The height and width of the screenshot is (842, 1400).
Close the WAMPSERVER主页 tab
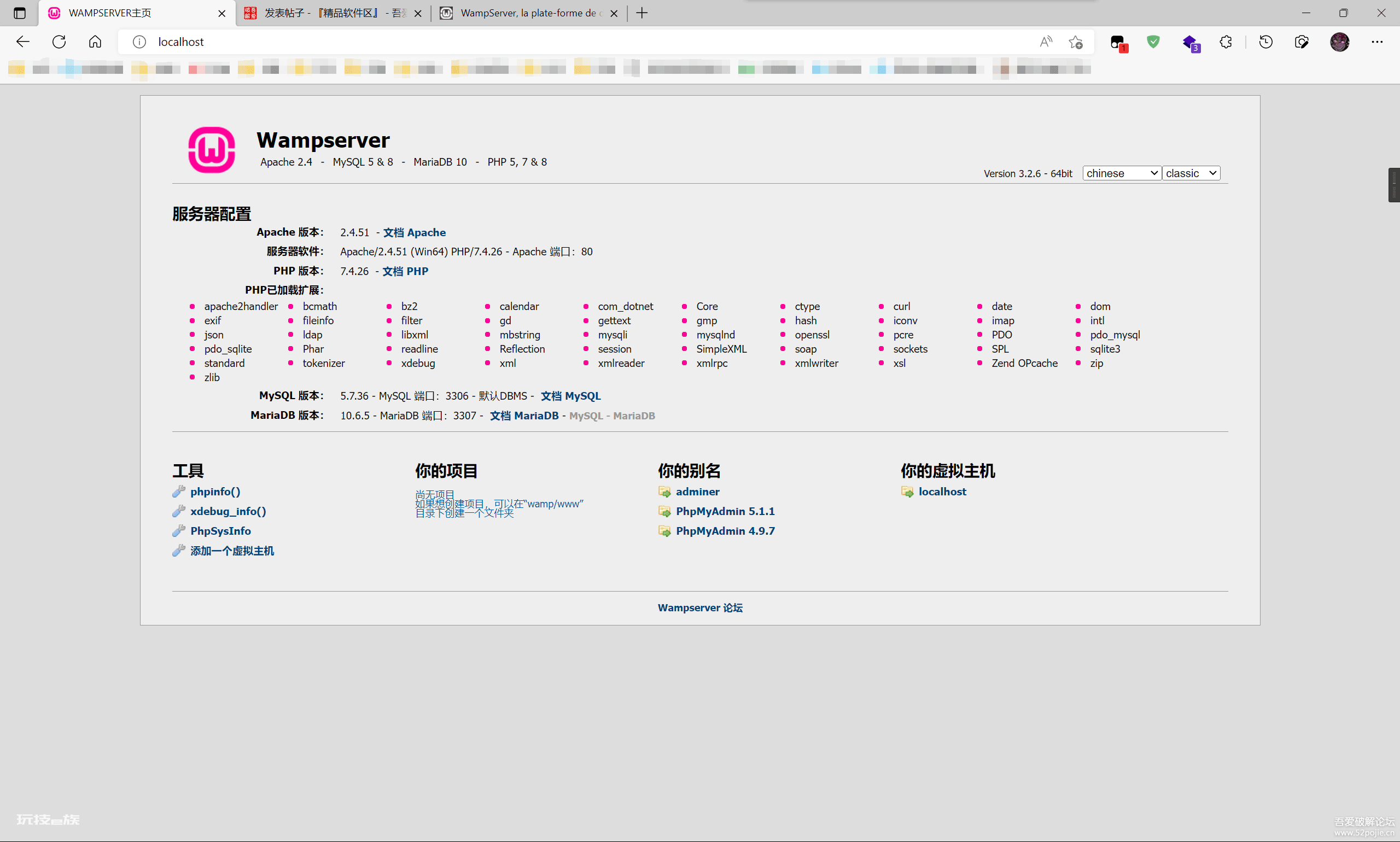tap(222, 13)
